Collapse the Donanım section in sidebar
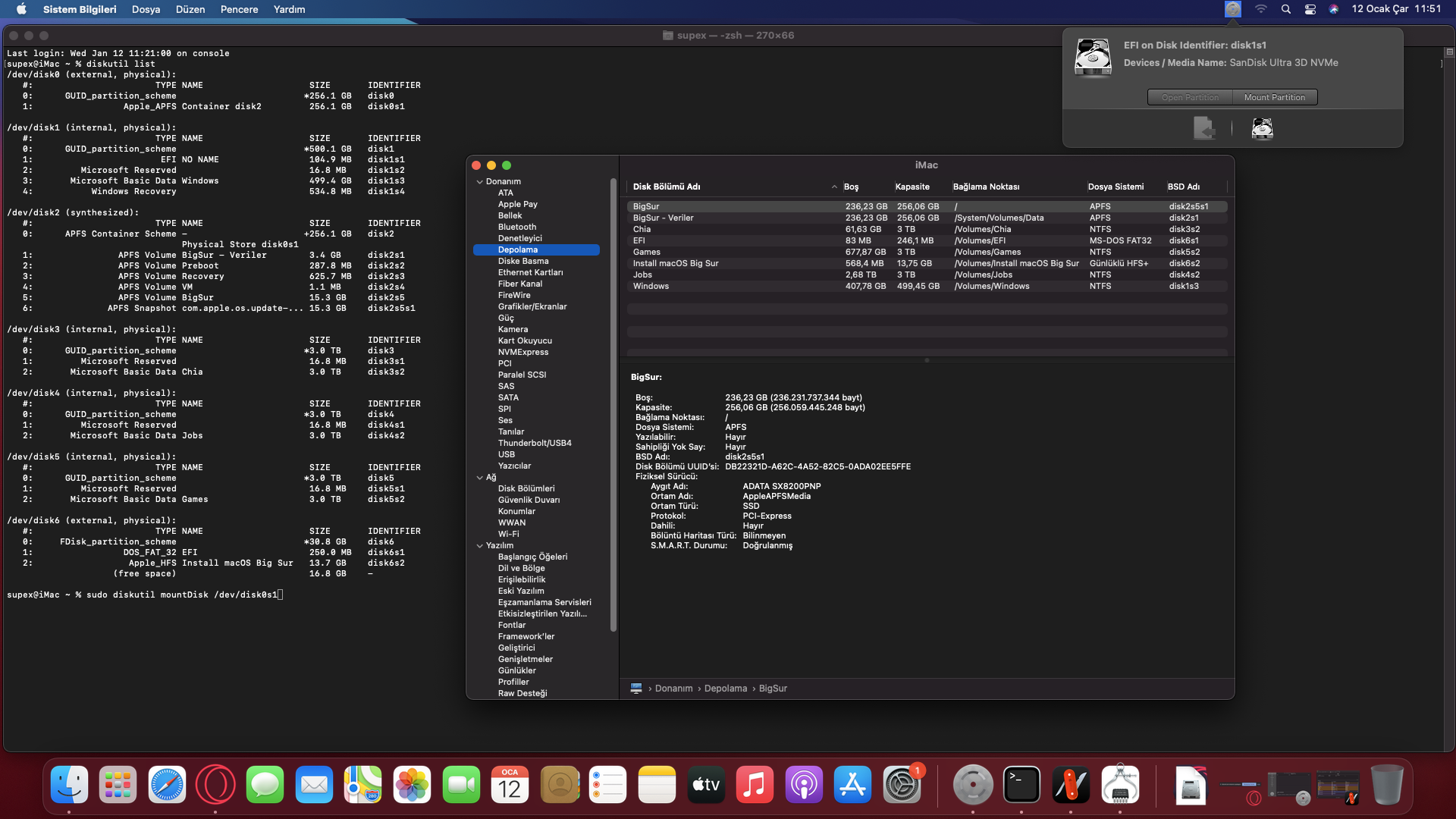1456x819 pixels. (x=479, y=182)
